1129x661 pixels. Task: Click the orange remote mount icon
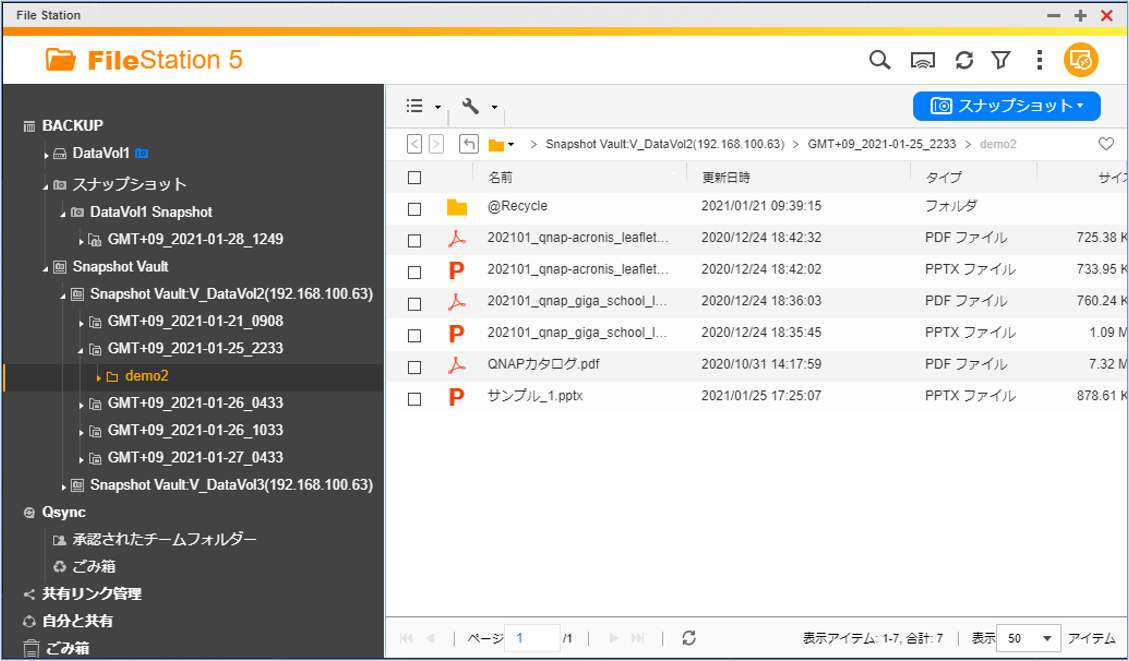(x=1081, y=60)
